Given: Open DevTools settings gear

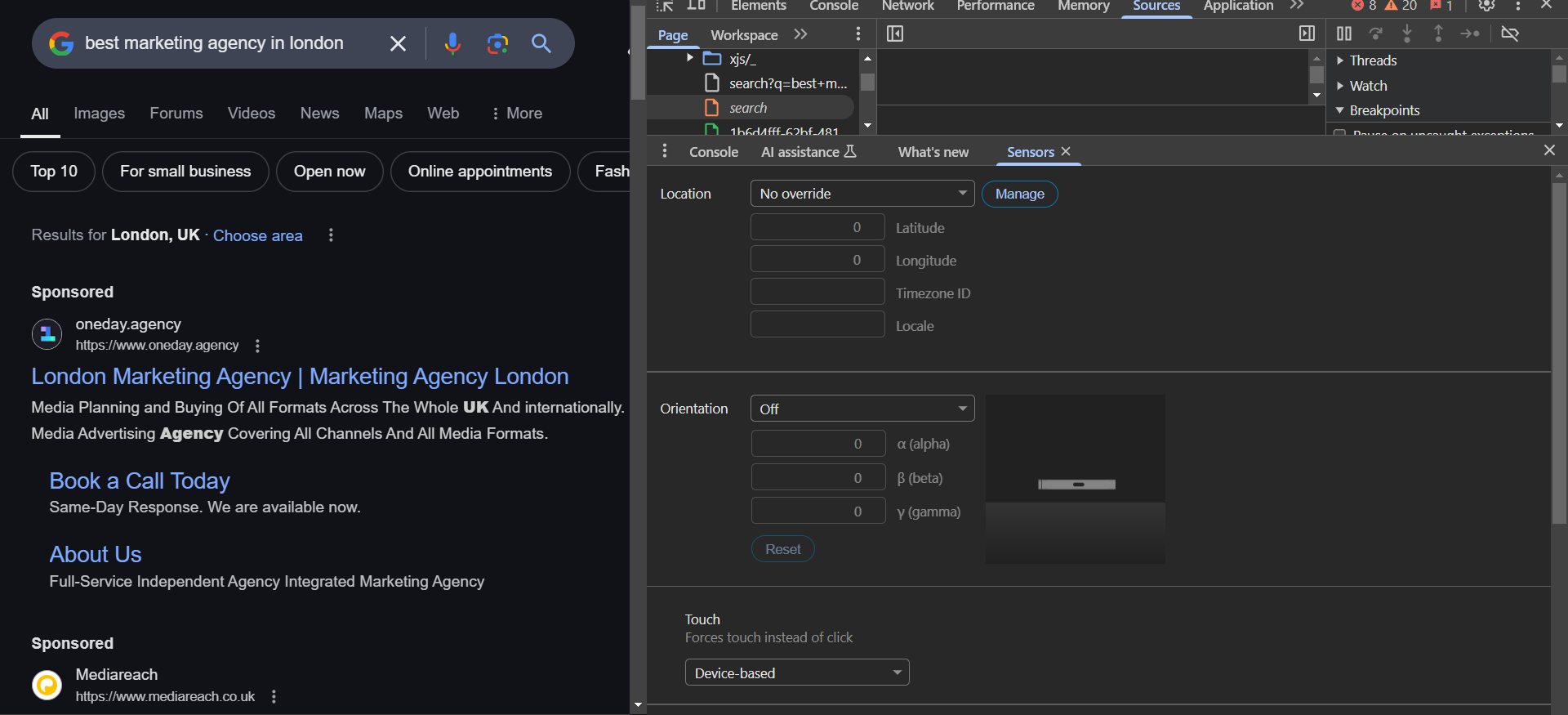Looking at the screenshot, I should (1486, 6).
